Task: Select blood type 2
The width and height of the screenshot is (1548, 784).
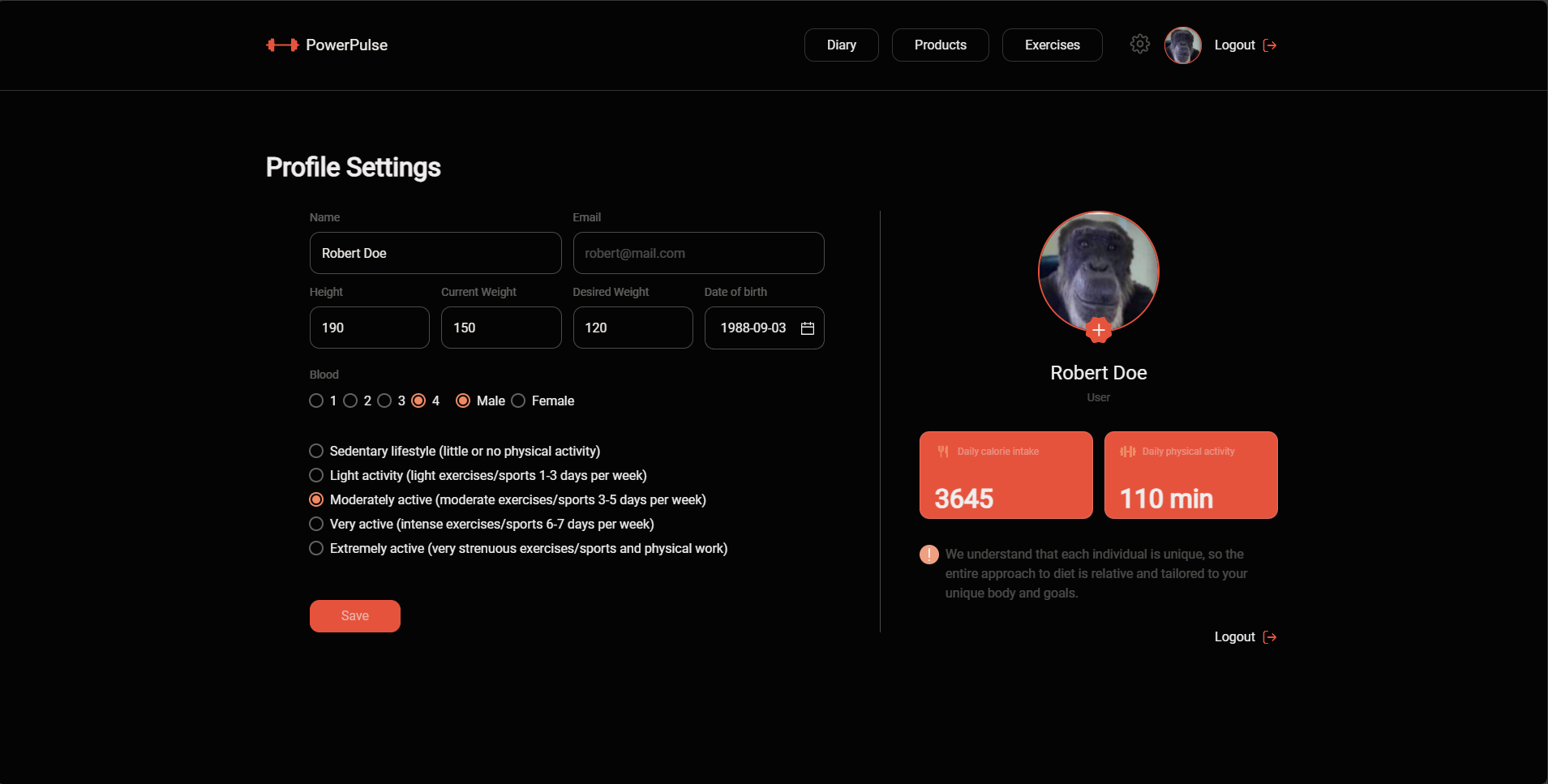Action: pyautogui.click(x=350, y=401)
